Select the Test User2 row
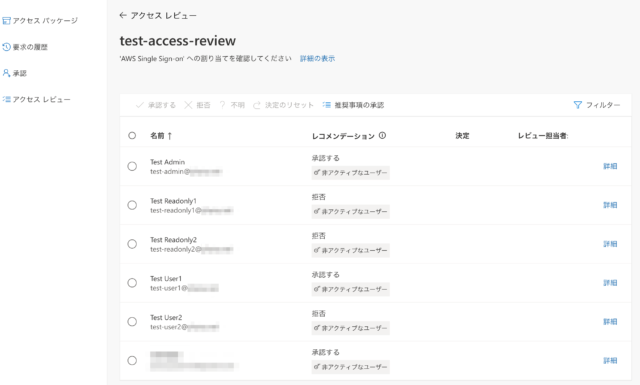 click(132, 322)
